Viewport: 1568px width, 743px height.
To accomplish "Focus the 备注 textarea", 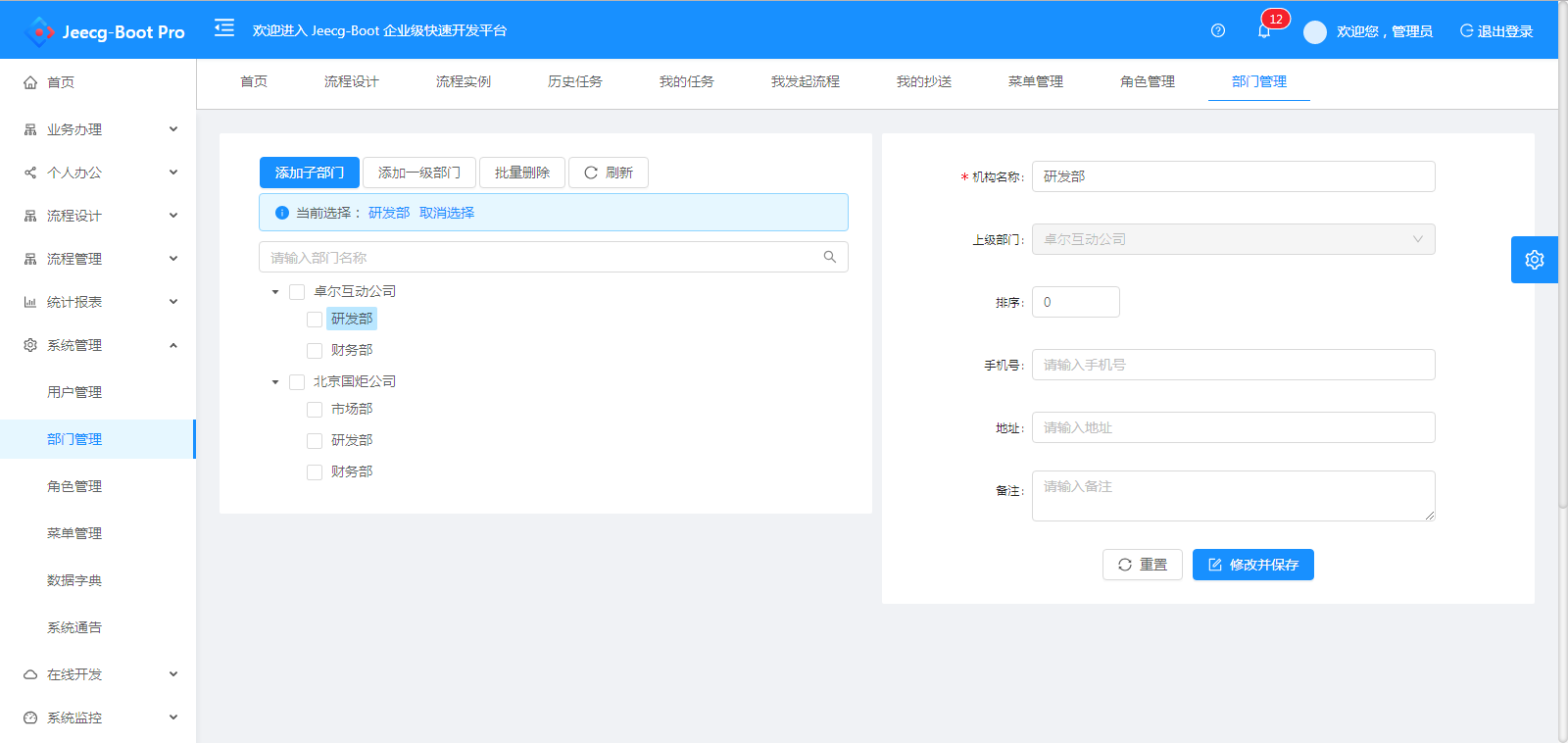I will (1233, 496).
